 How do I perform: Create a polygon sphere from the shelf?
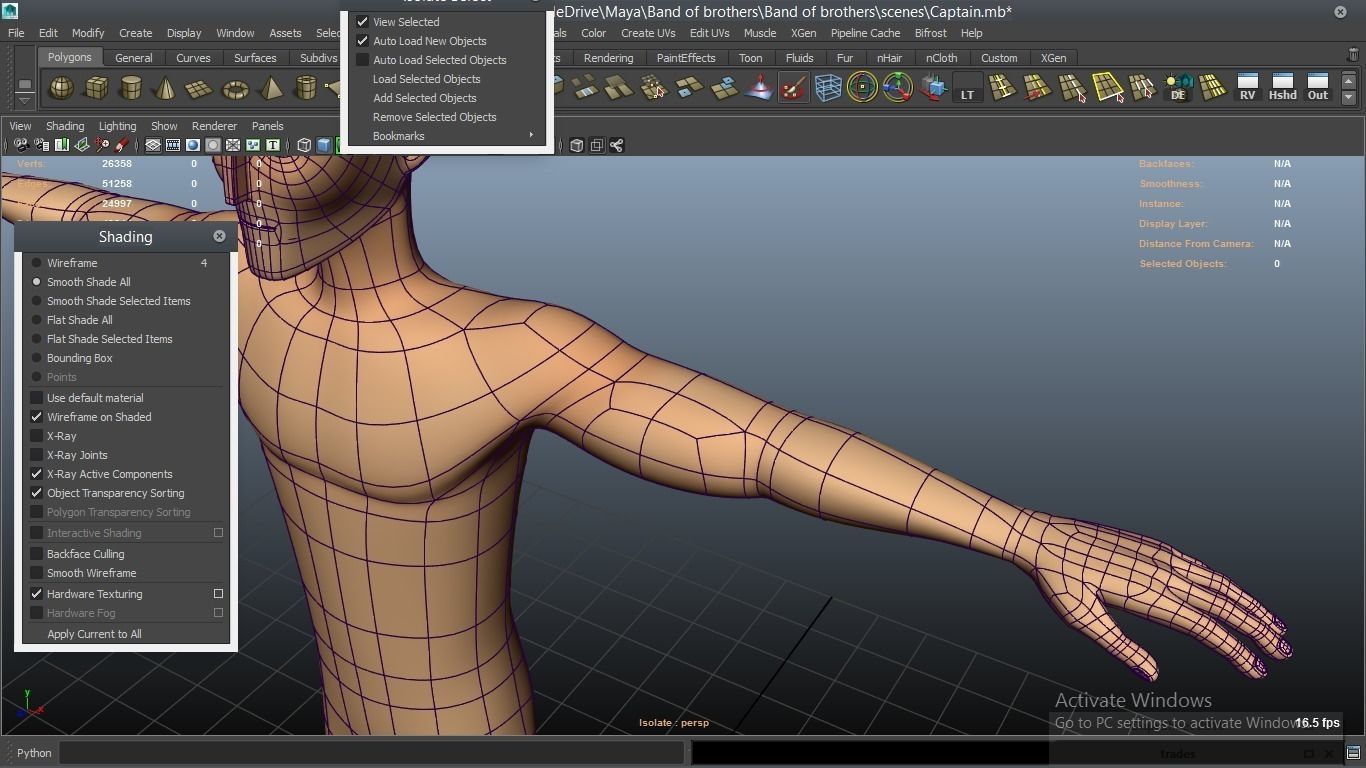pos(62,89)
